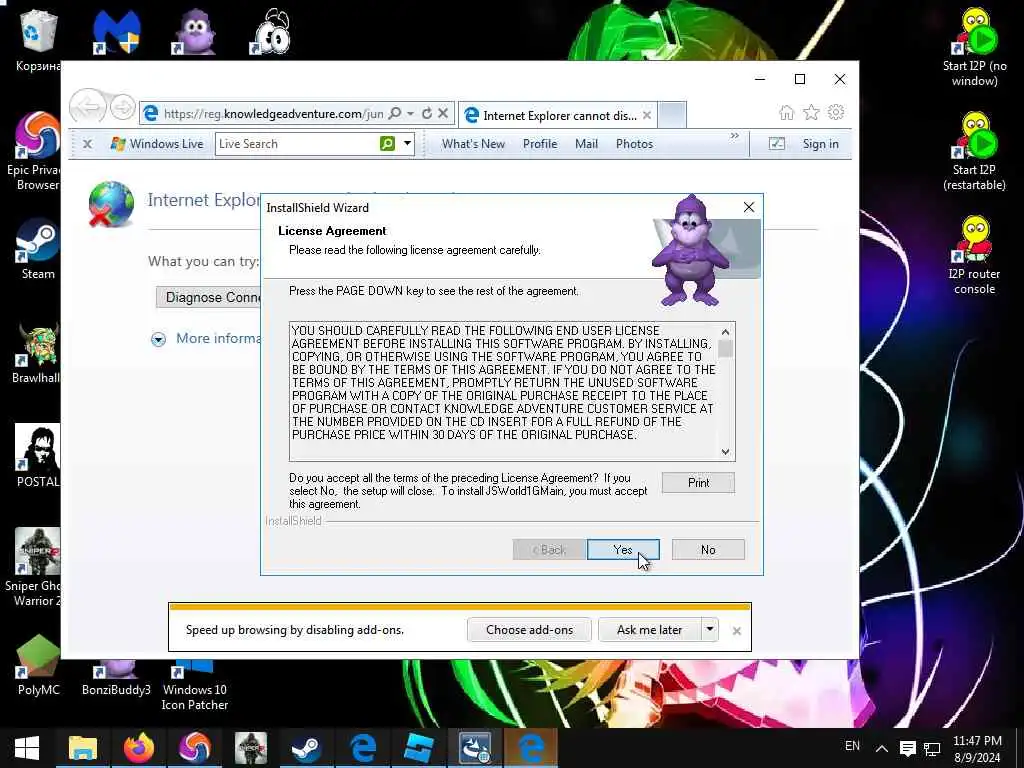Click the toolbar icon left of Sign in
Image resolution: width=1024 pixels, height=768 pixels.
776,144
